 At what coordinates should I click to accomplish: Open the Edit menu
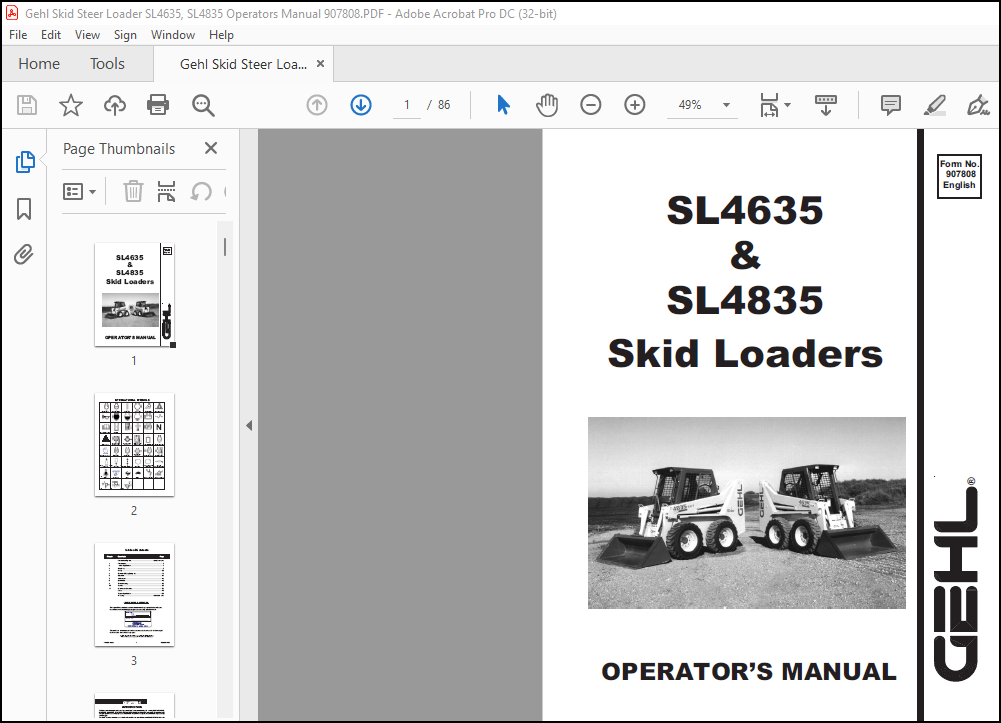(50, 34)
